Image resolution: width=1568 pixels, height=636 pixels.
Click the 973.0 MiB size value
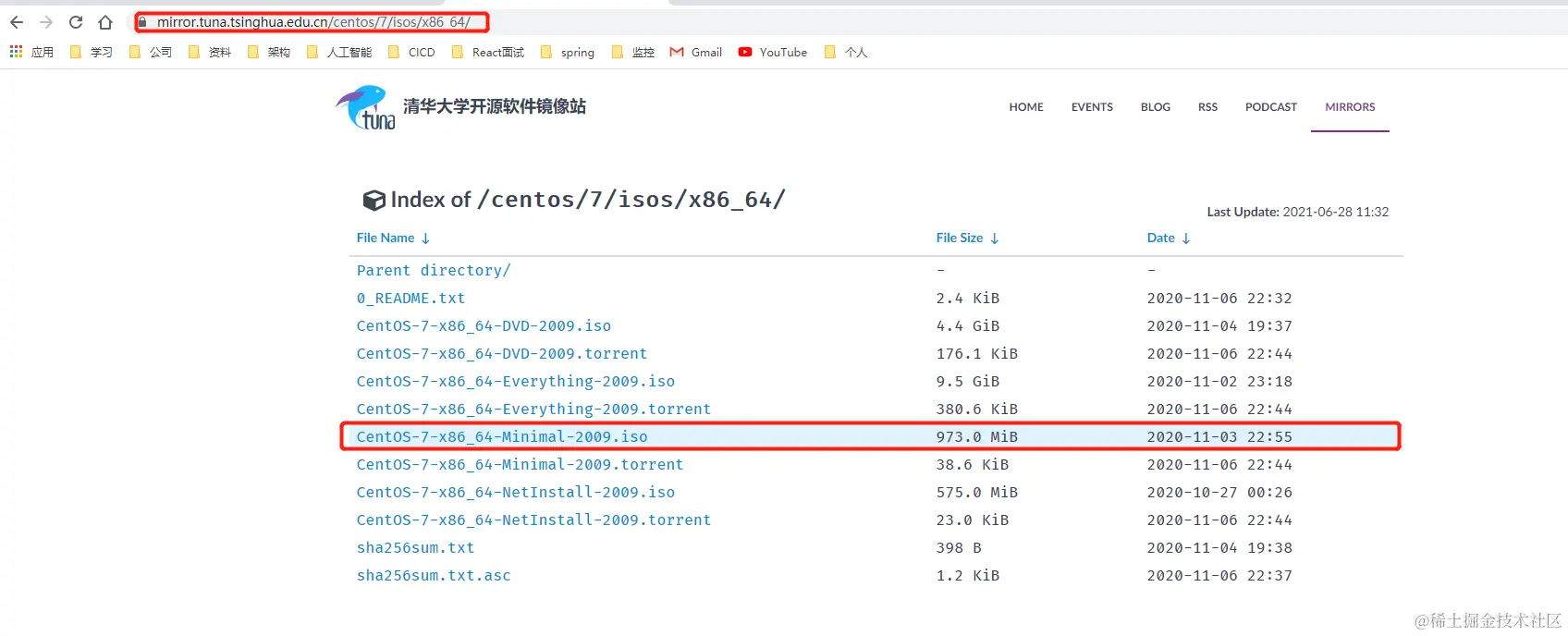tap(976, 437)
